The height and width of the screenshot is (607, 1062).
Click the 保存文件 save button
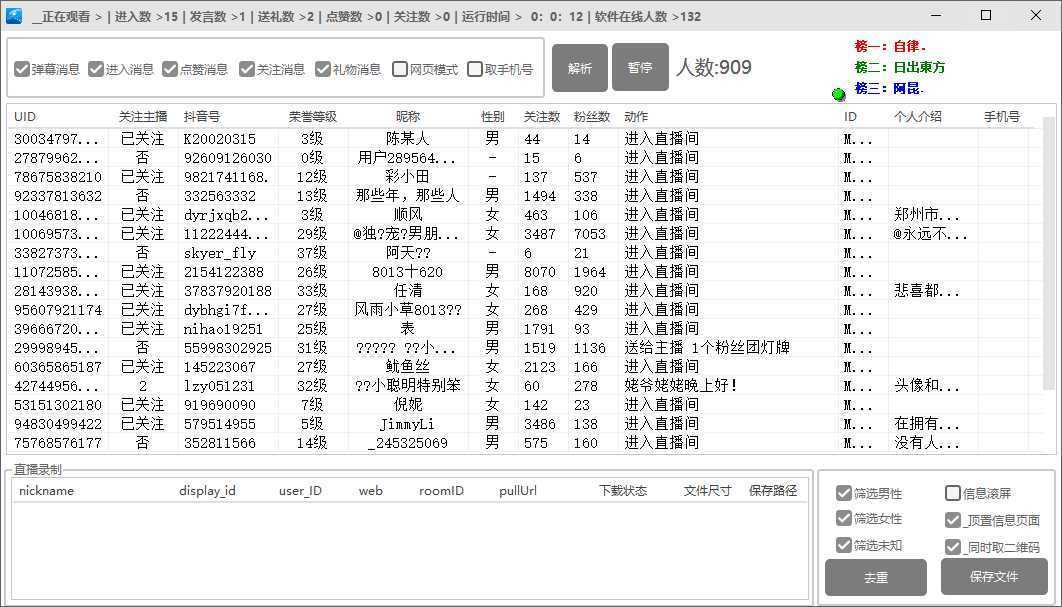click(x=992, y=577)
